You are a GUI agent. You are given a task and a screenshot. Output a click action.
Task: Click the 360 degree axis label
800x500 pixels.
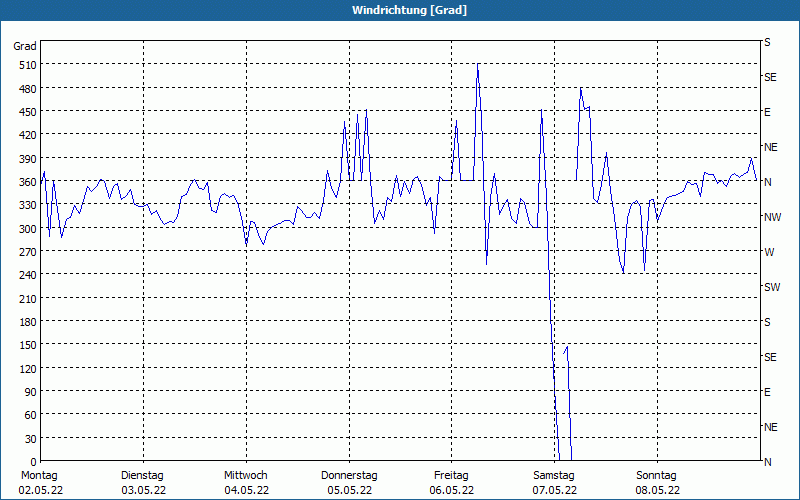25,181
